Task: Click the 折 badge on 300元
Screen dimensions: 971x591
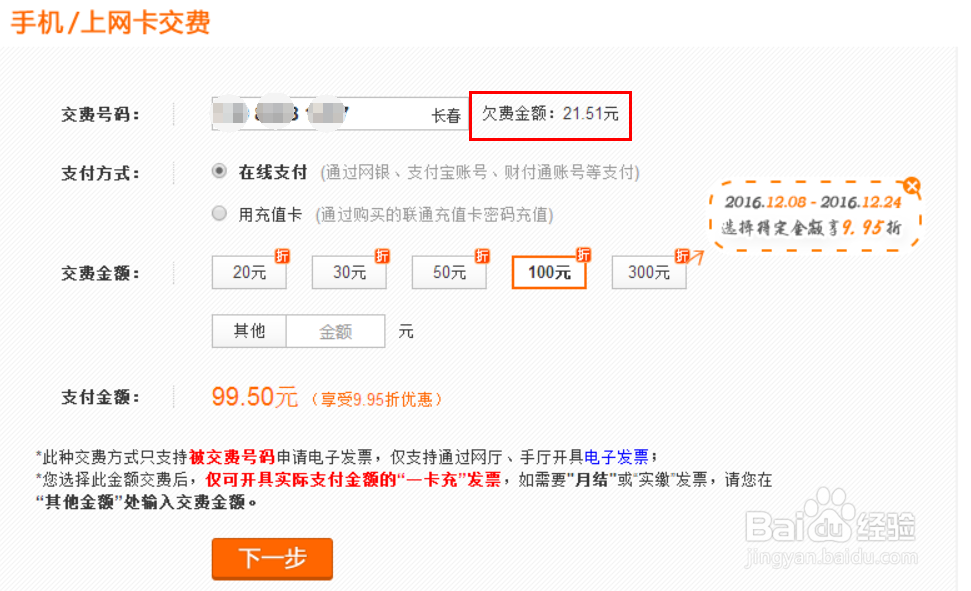Action: coord(683,256)
